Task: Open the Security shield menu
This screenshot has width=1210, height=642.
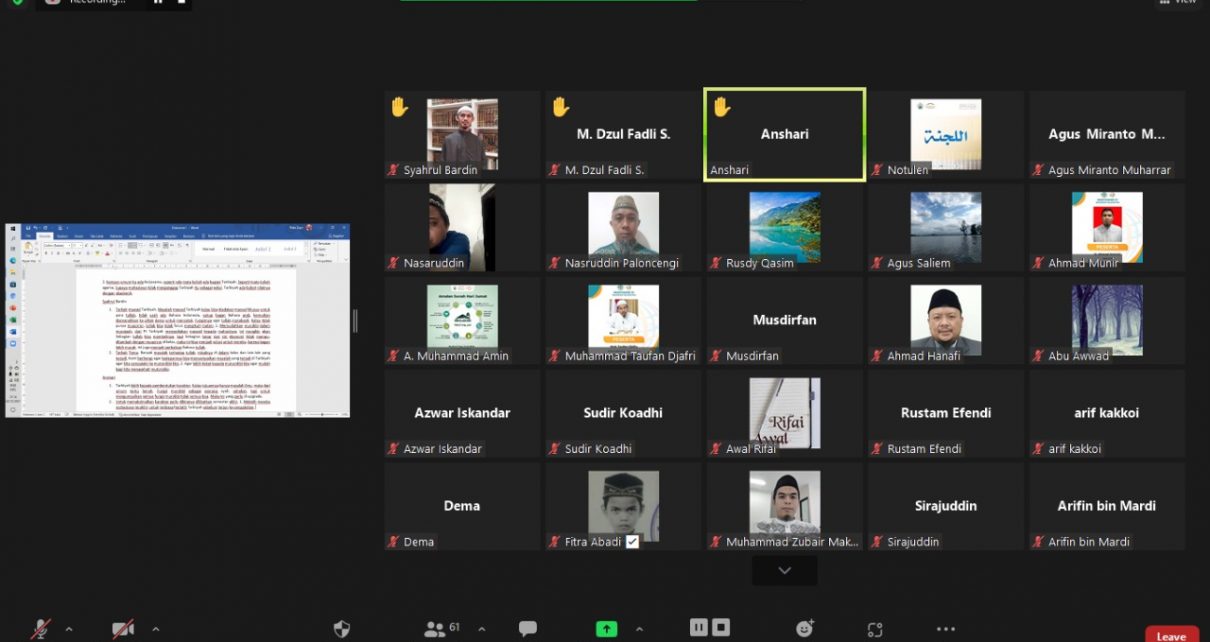Action: click(342, 629)
